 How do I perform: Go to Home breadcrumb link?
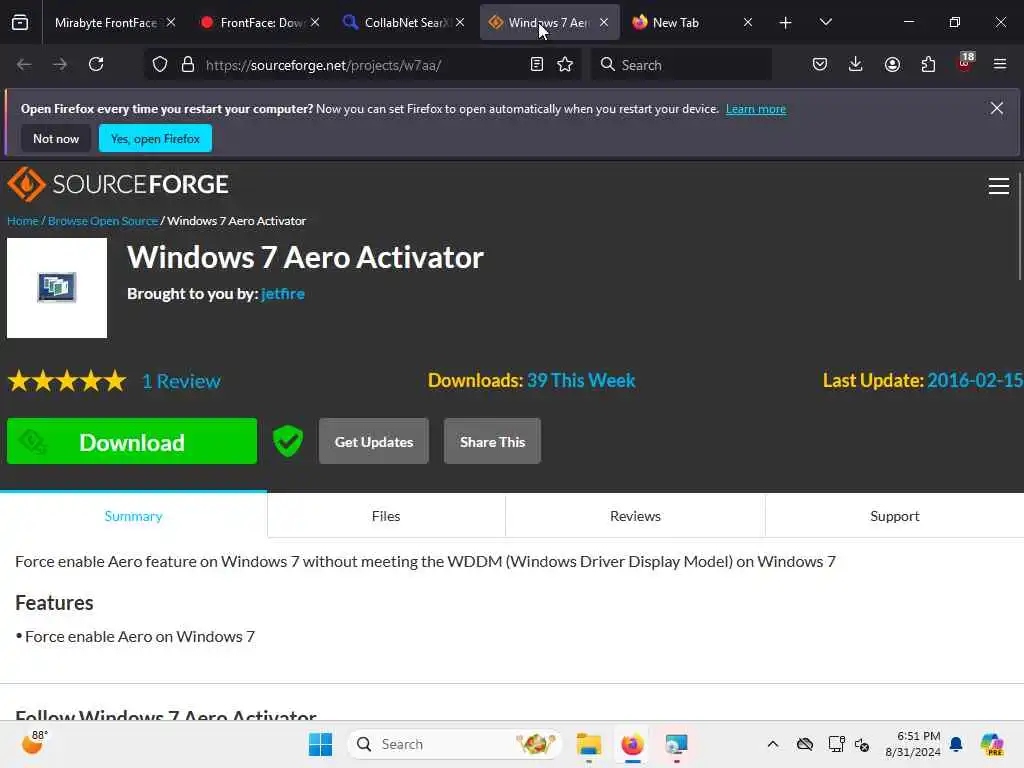coord(23,221)
